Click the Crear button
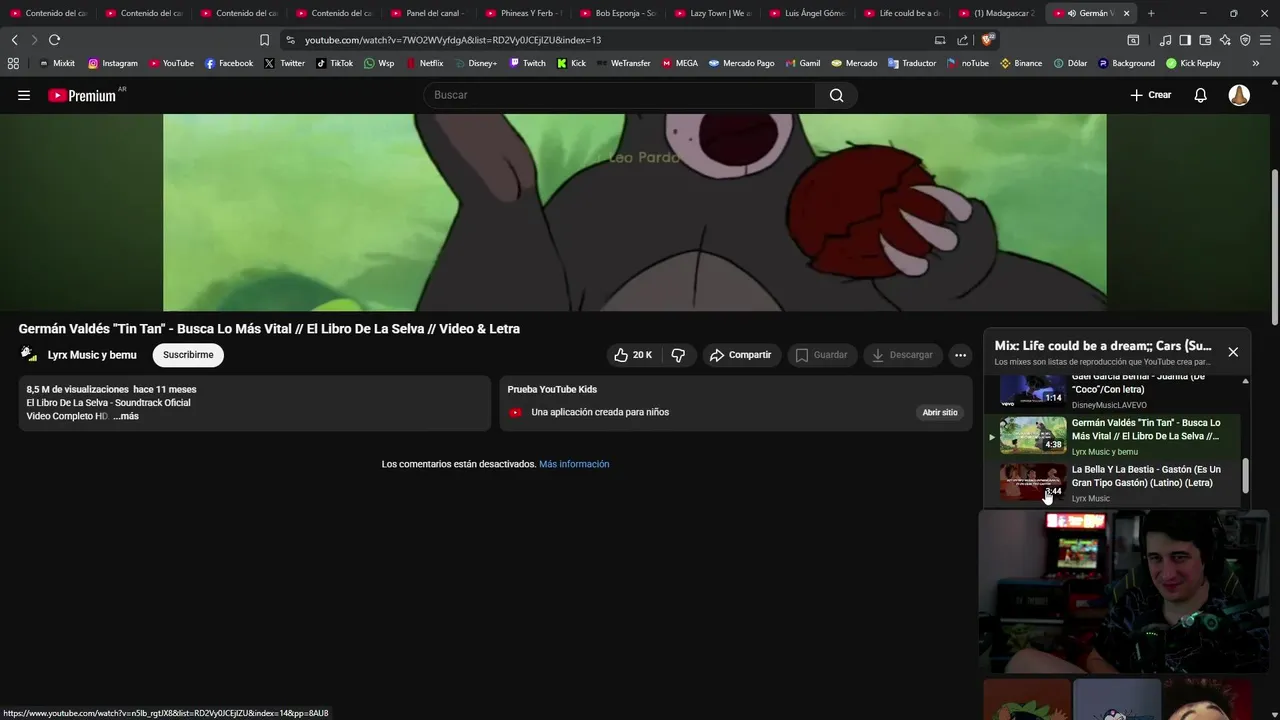Image resolution: width=1280 pixels, height=720 pixels. pos(1150,95)
